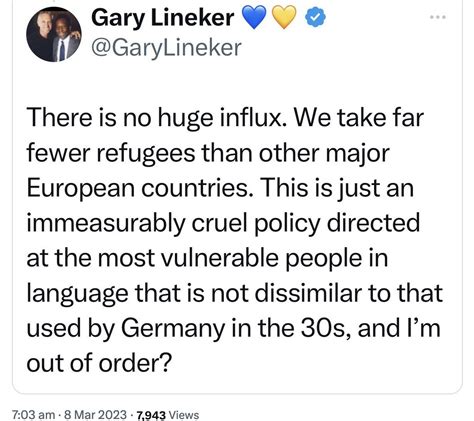Visit the @GaryLineker handle
The height and width of the screenshot is (421, 474).
166,48
